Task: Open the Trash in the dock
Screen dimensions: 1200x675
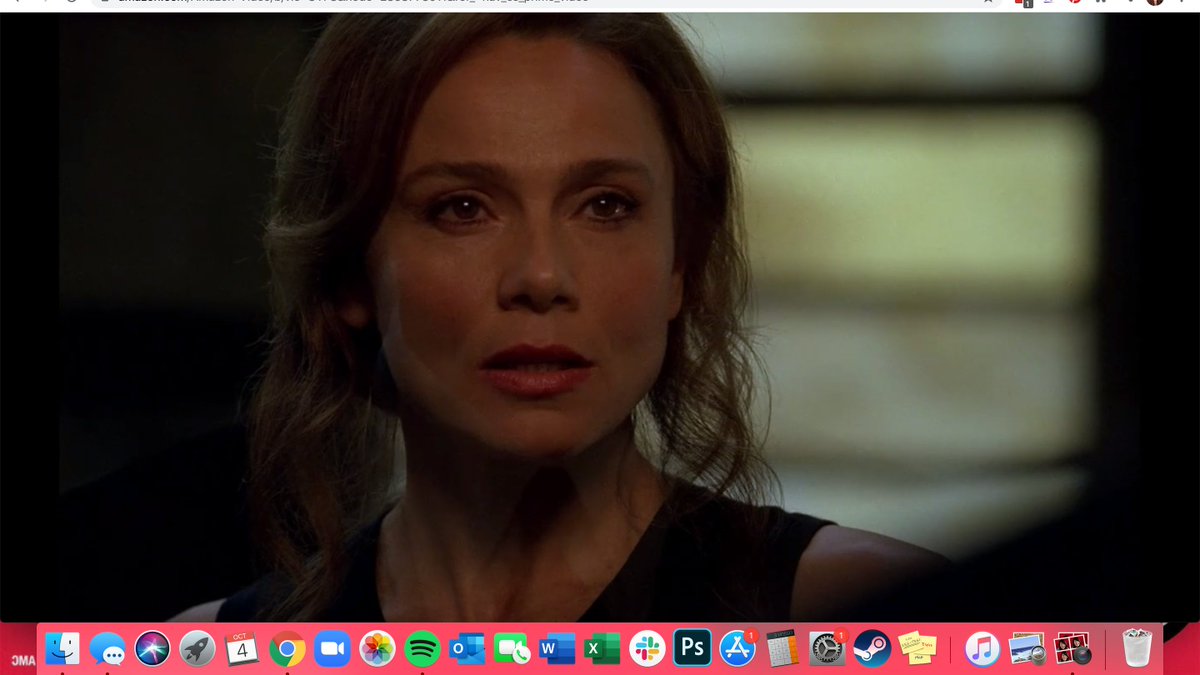Action: [1137, 649]
